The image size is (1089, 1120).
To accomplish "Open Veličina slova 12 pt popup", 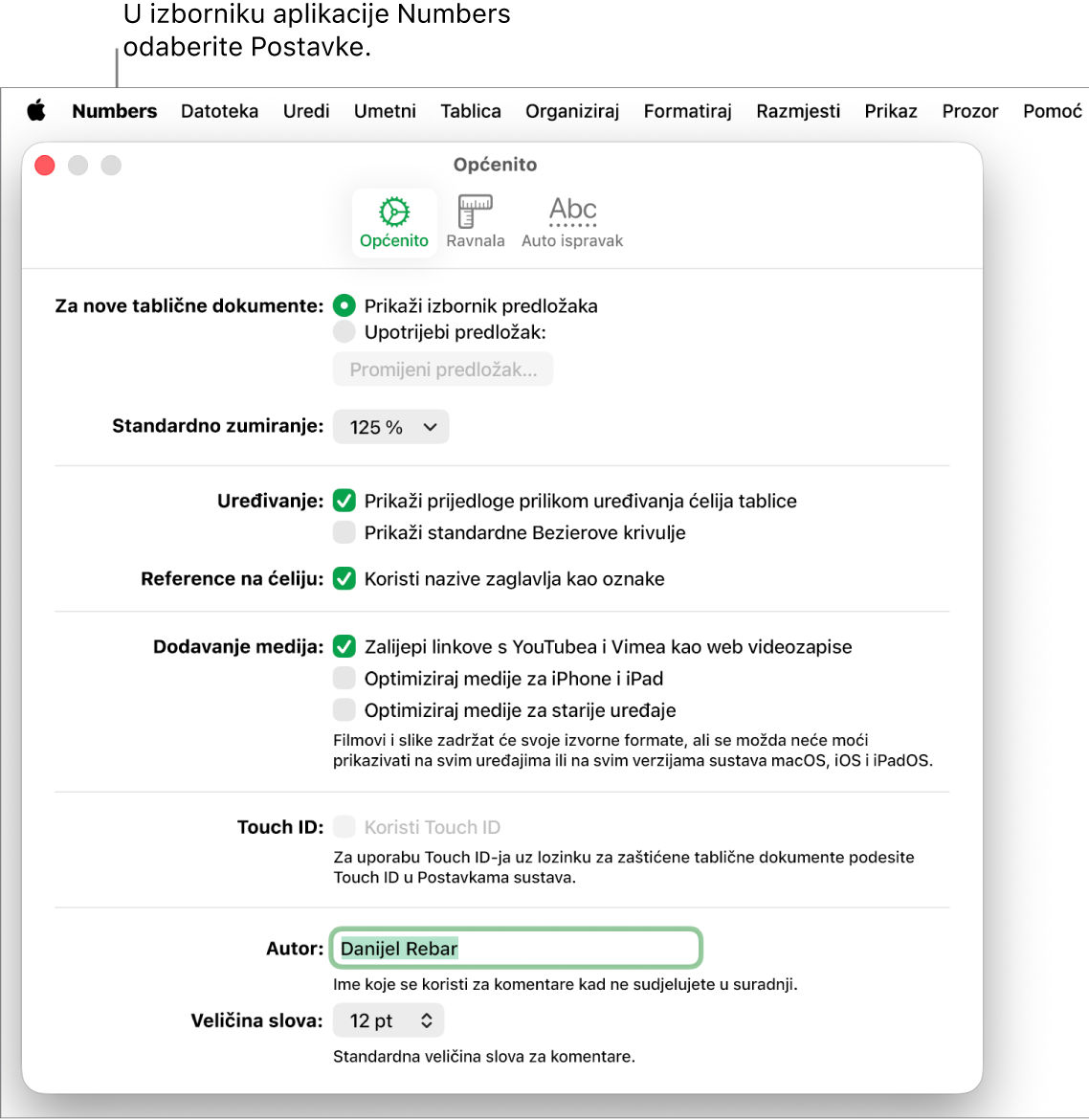I will [x=389, y=1020].
